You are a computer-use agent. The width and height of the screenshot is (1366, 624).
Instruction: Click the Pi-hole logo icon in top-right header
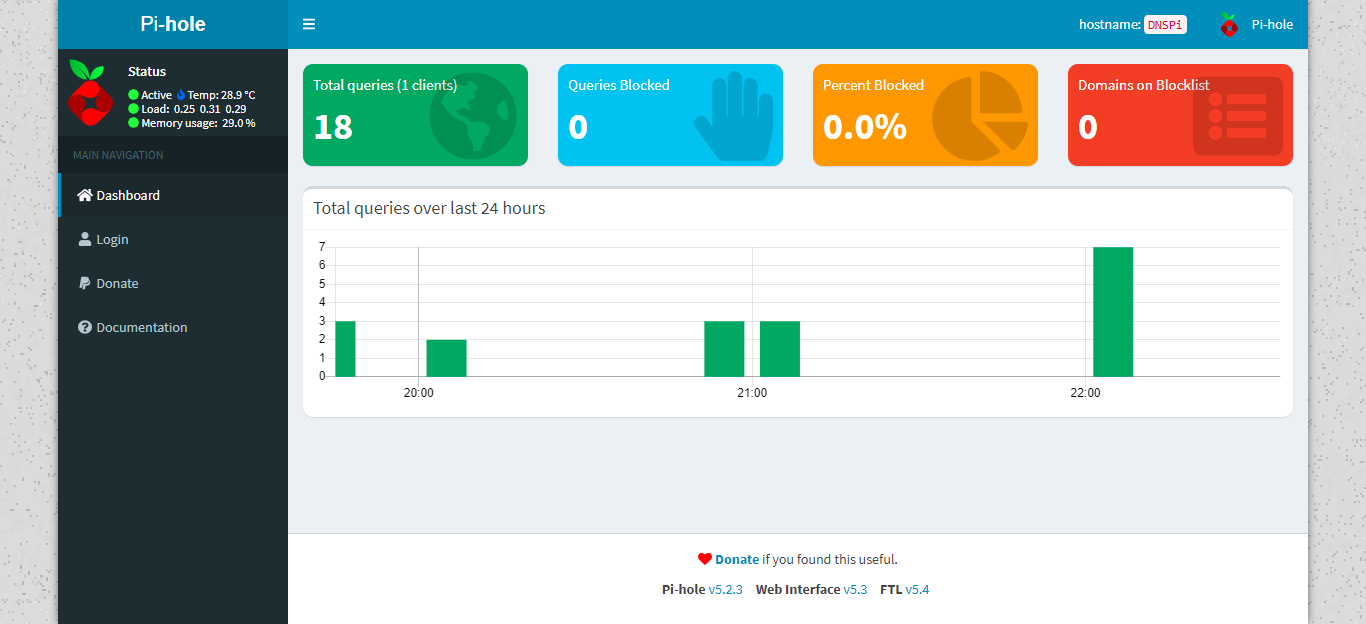[1229, 24]
